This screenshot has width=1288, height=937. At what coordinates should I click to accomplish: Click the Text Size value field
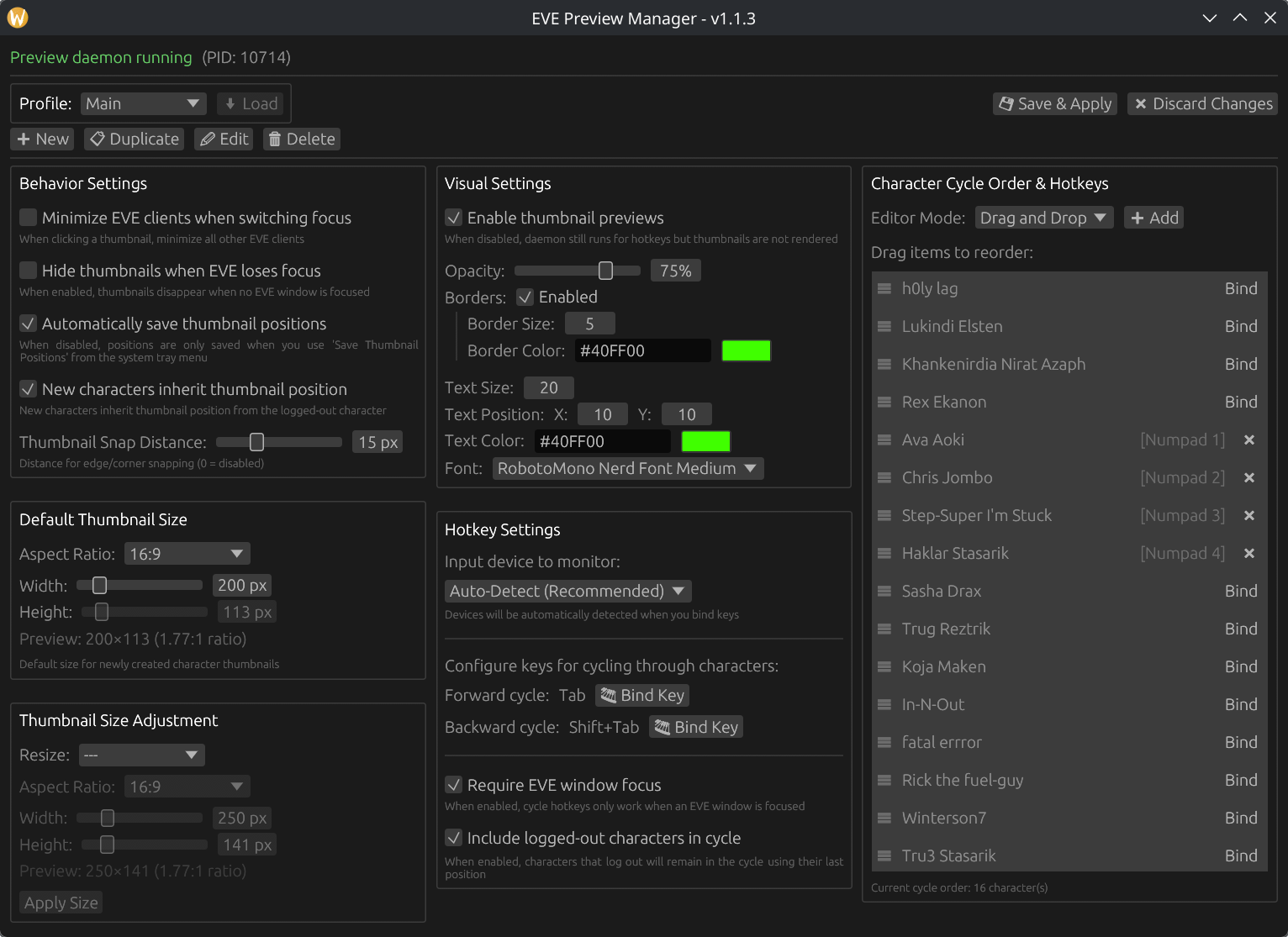tap(549, 387)
